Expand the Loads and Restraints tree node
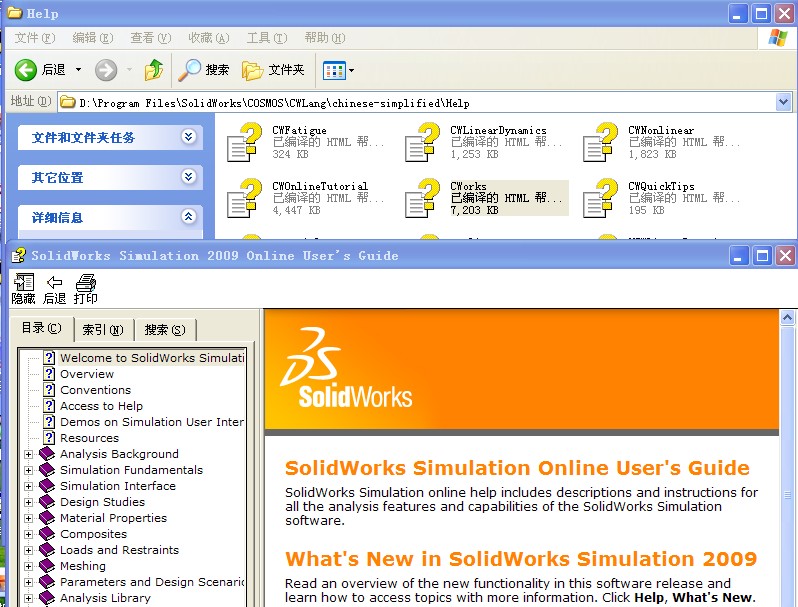798x607 pixels. 28,551
